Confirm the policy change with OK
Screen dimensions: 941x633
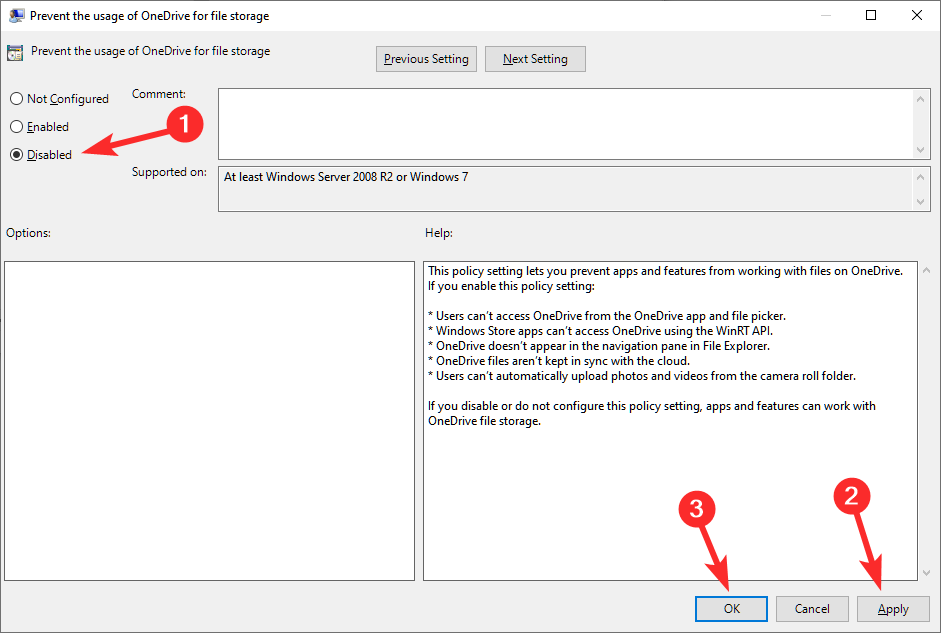click(x=731, y=608)
